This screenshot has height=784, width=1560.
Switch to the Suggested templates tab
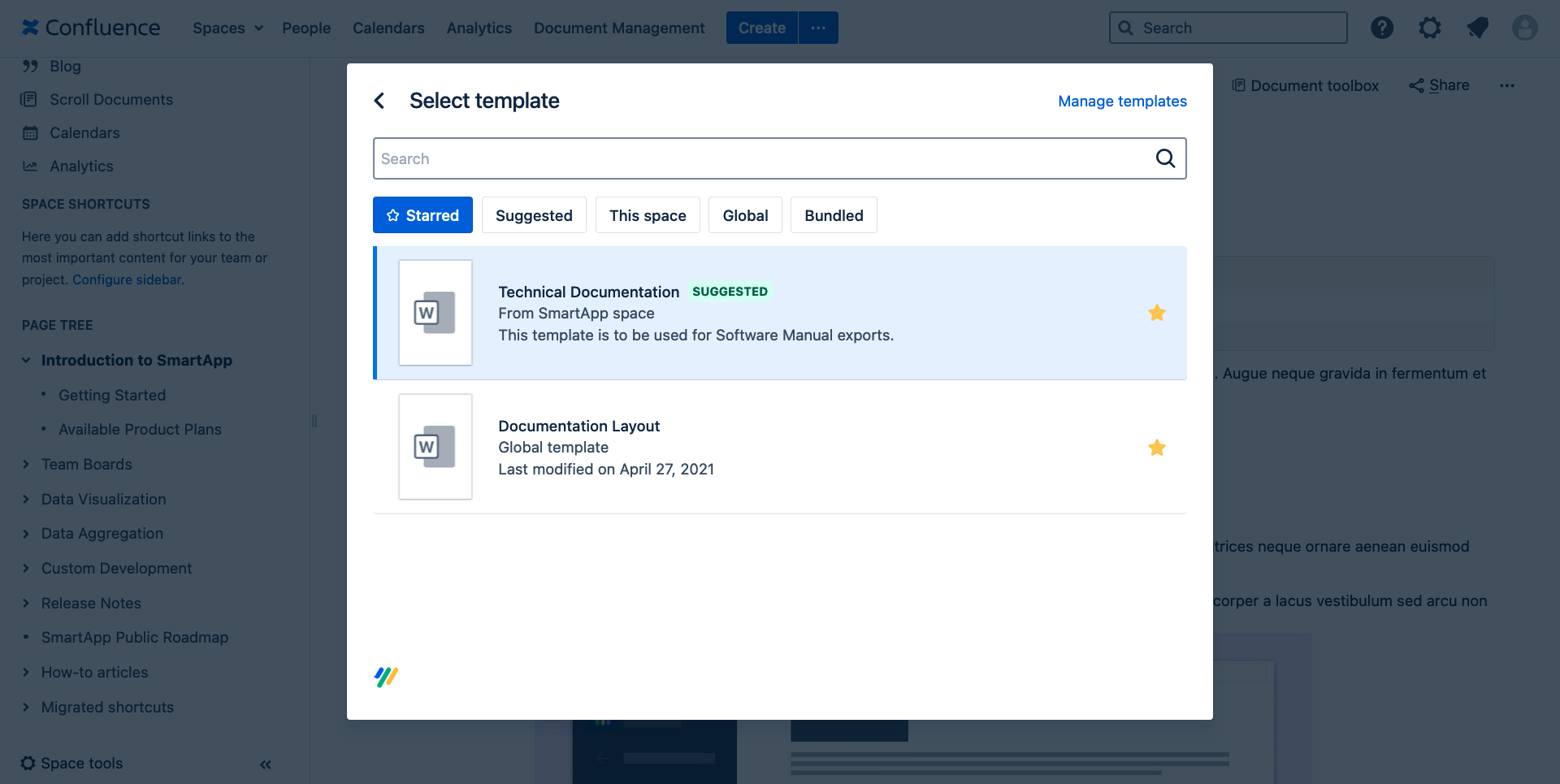534,215
